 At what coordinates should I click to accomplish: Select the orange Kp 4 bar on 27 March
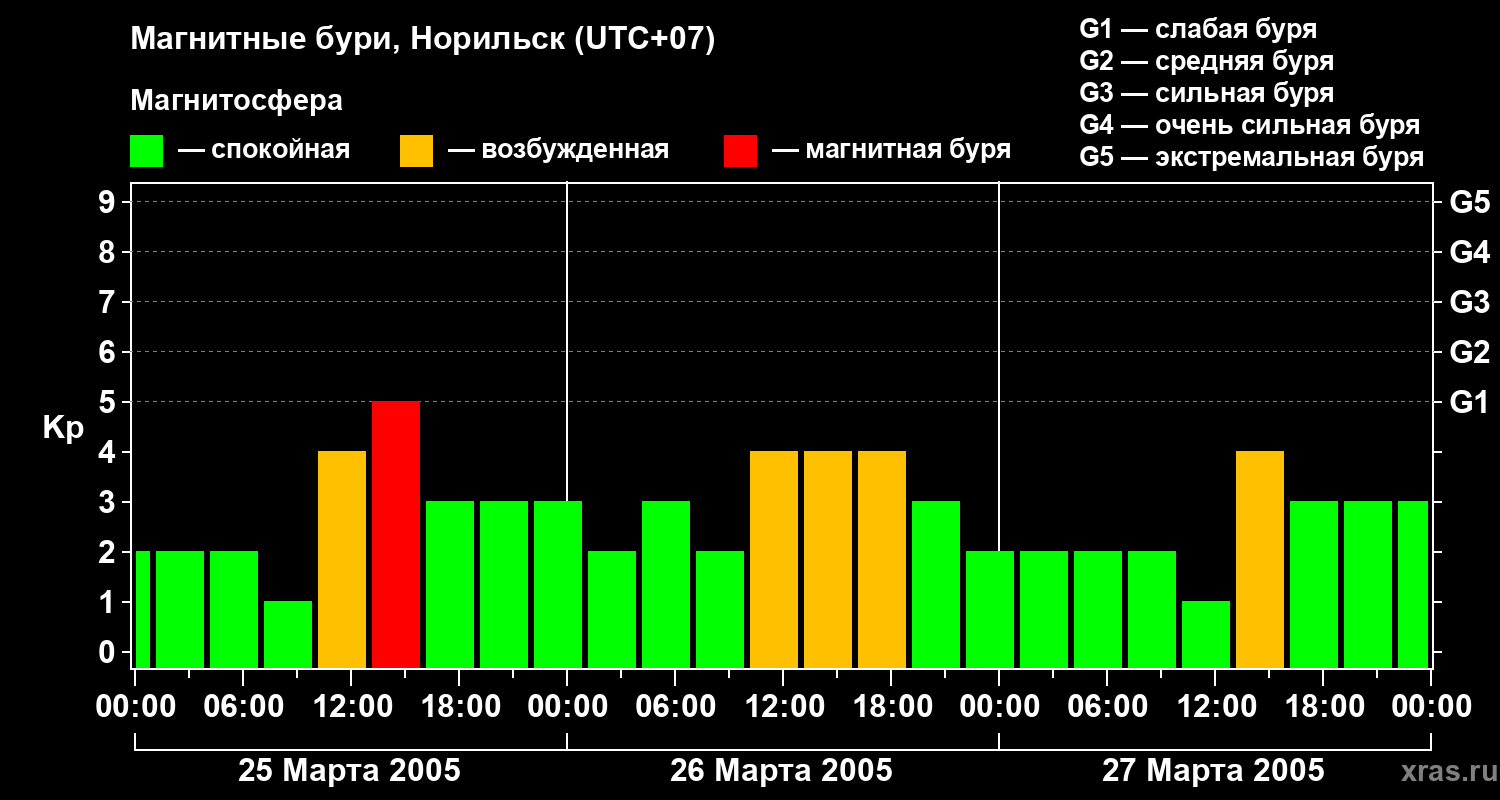(x=1260, y=560)
